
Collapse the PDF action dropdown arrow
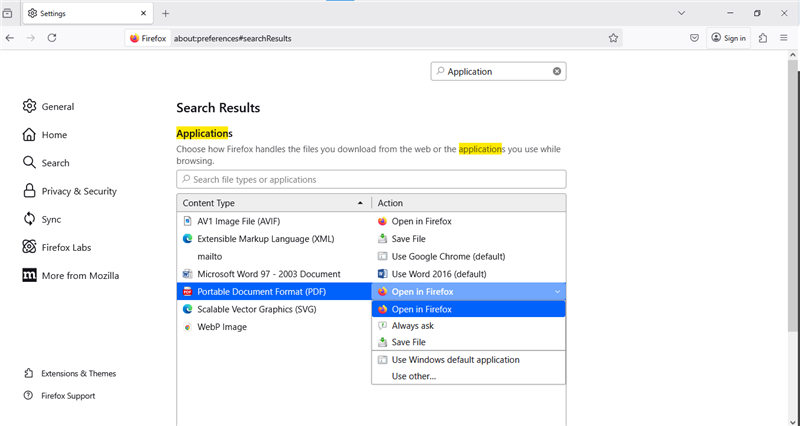[x=557, y=292]
